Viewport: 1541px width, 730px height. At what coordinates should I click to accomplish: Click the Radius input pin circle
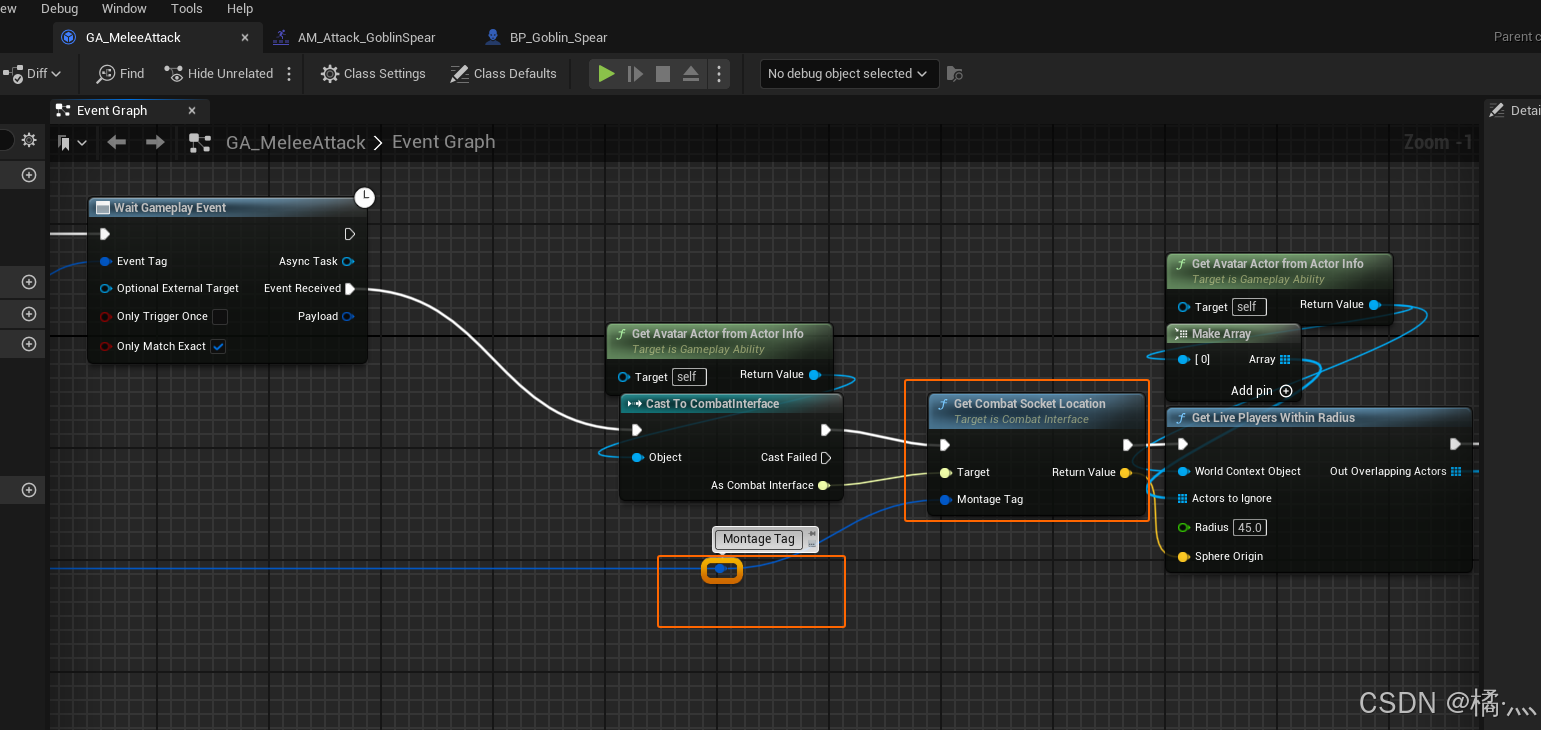1184,528
